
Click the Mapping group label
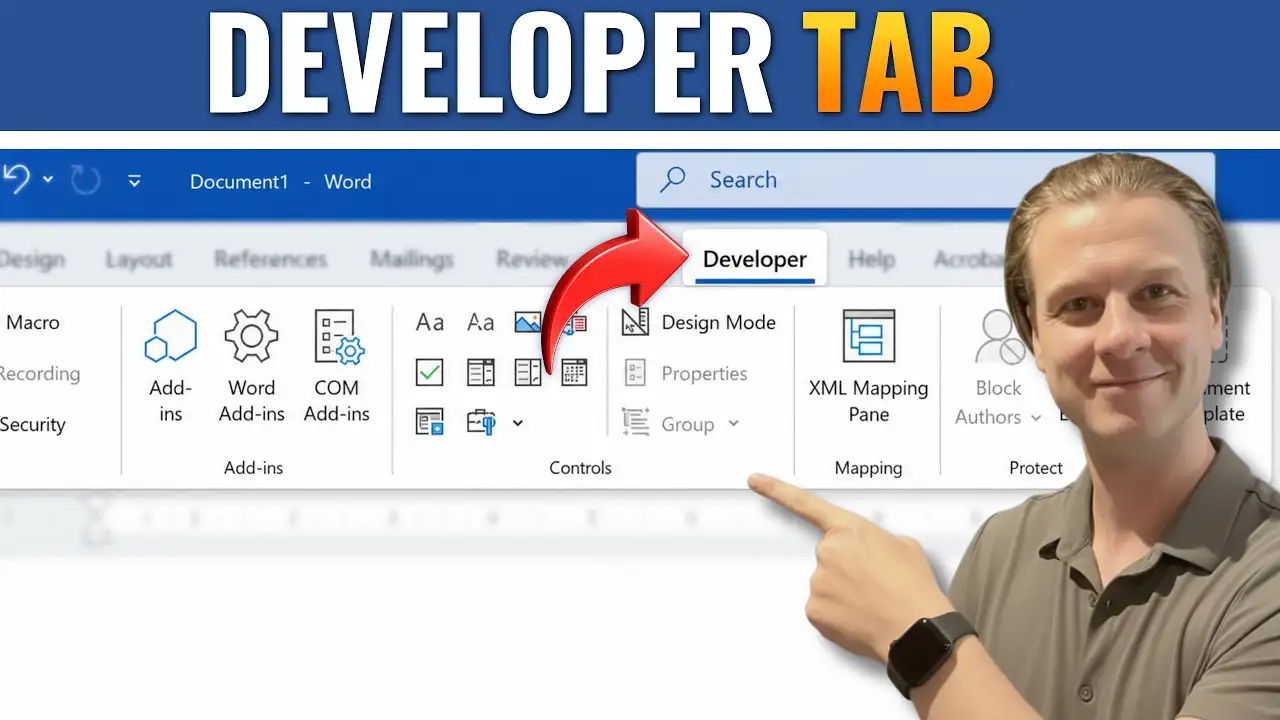pyautogui.click(x=868, y=468)
